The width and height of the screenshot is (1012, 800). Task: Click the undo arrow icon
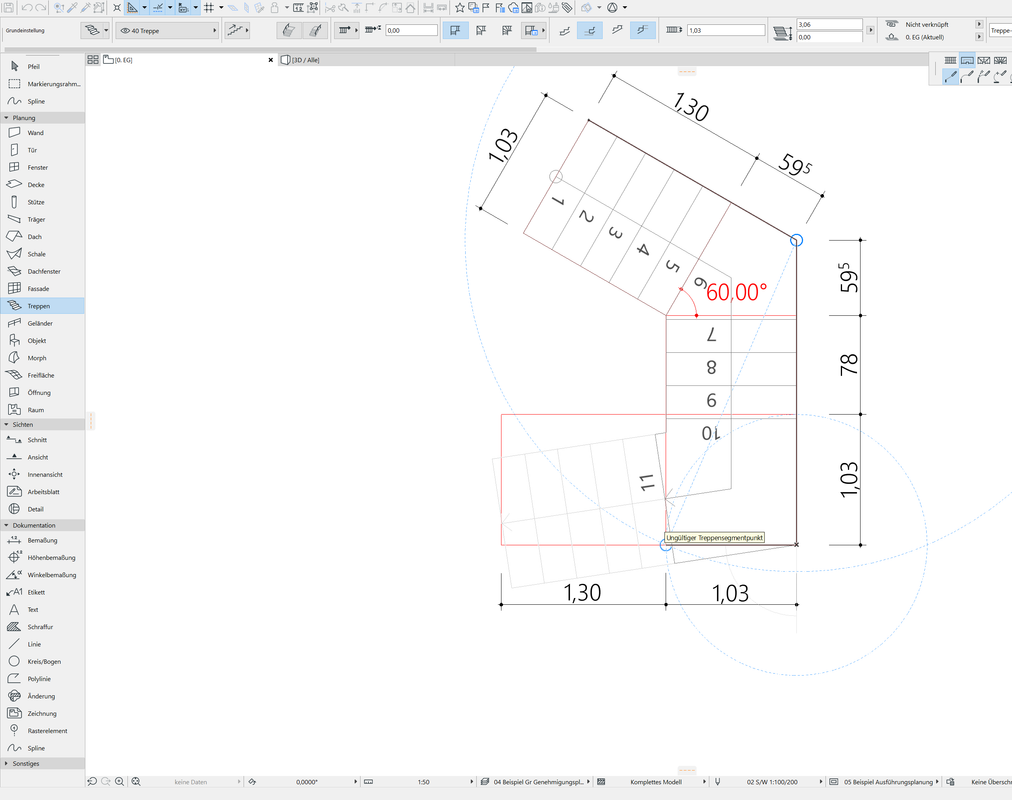click(27, 8)
